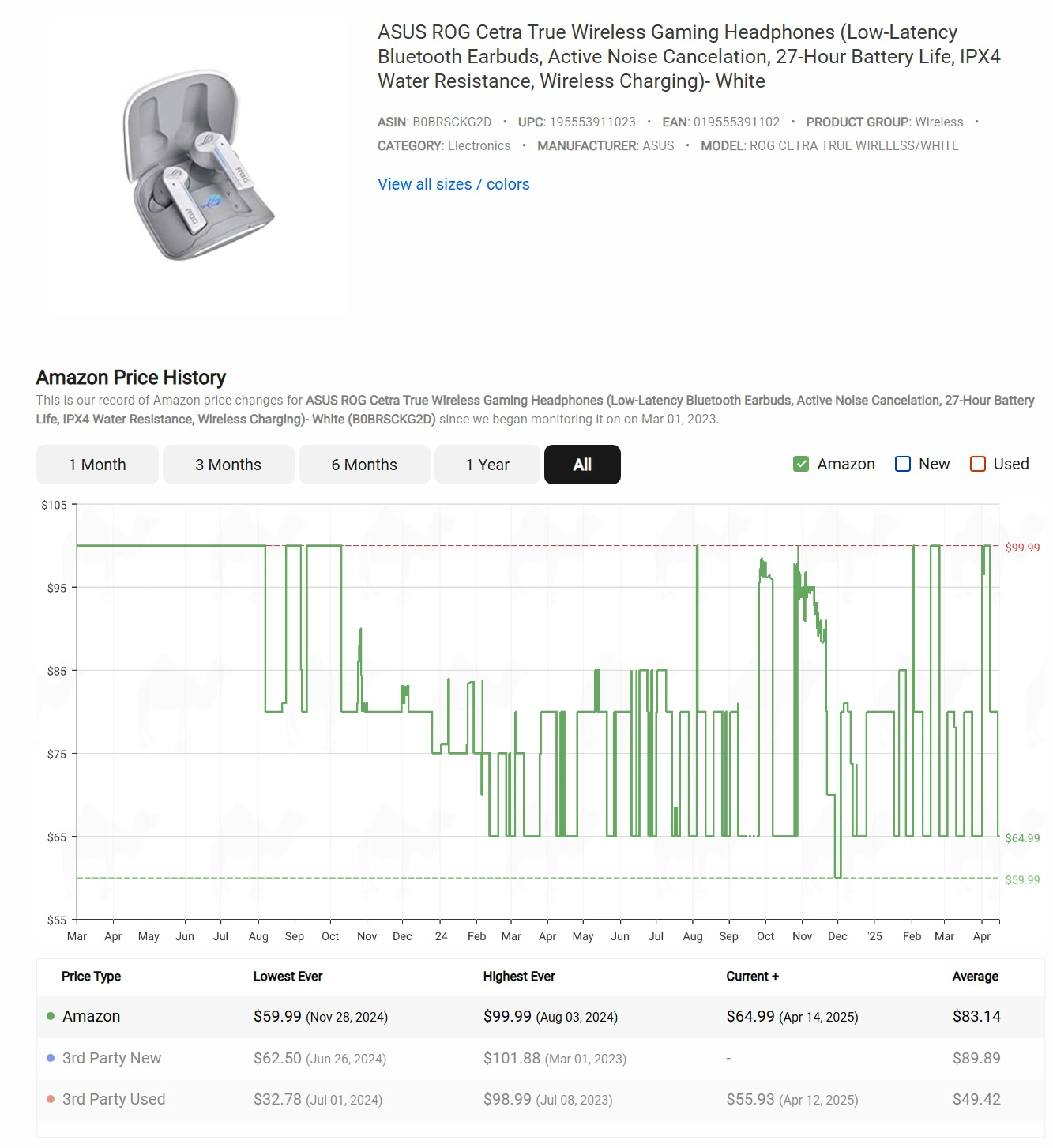Switch to the 3 Months range tab
1053x1148 pixels.
click(228, 465)
